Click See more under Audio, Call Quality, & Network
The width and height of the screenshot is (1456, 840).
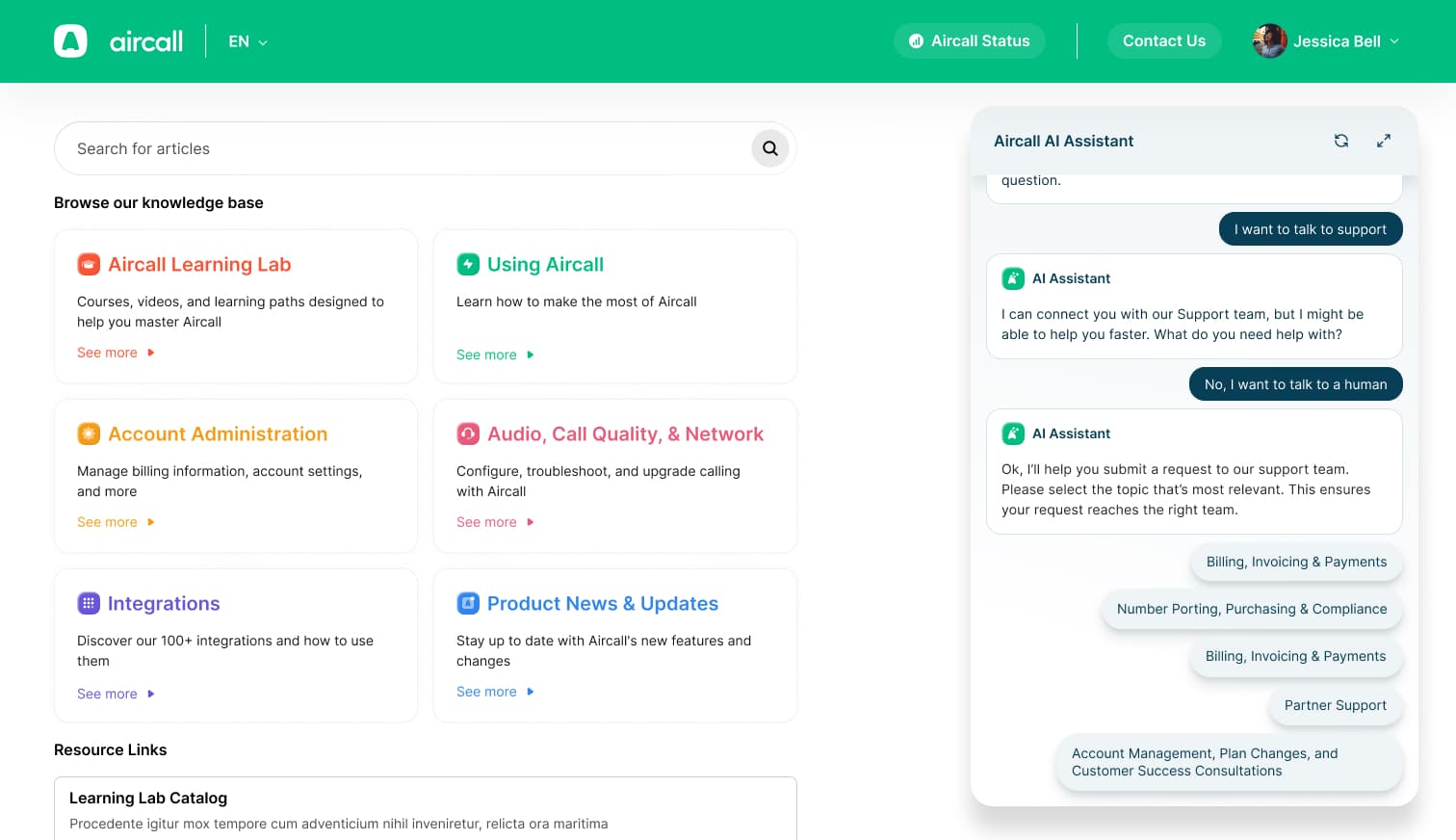495,522
